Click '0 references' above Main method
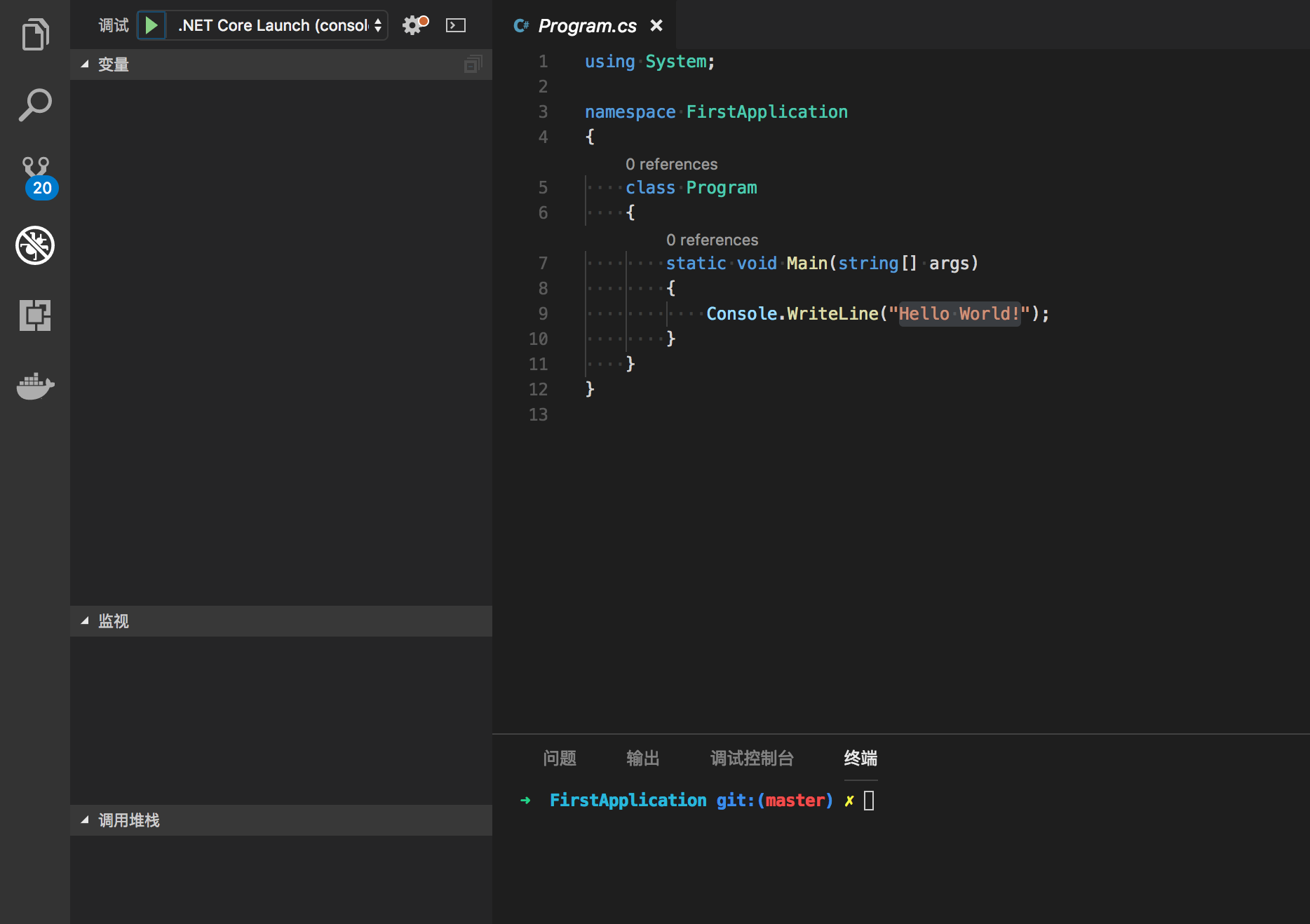 point(712,240)
